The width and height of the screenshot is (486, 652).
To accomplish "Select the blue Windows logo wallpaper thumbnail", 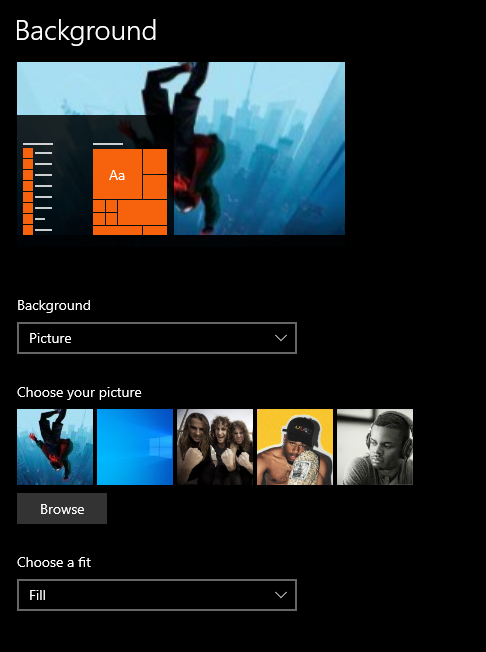I will [x=135, y=447].
